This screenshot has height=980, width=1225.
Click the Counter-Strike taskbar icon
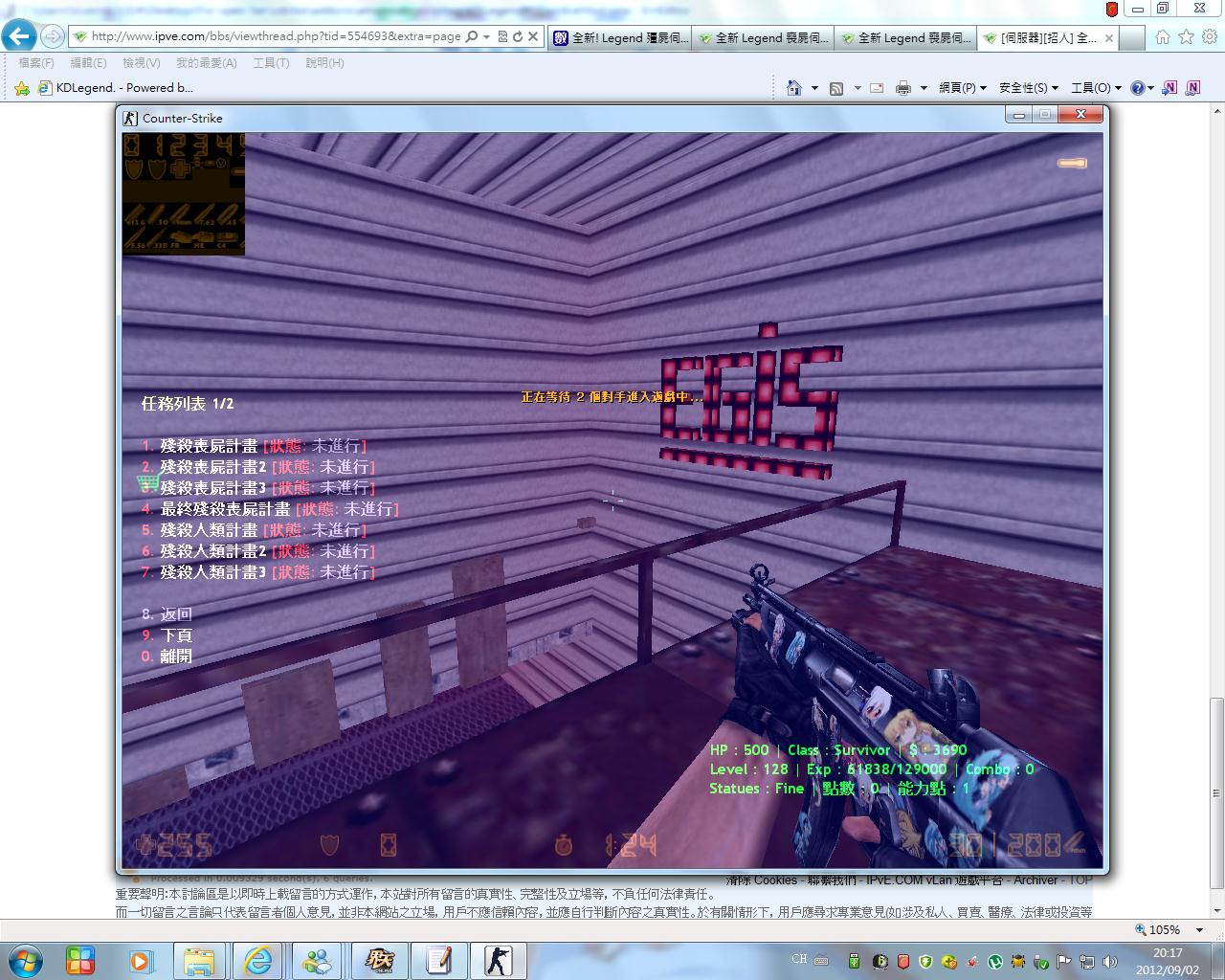(x=497, y=960)
